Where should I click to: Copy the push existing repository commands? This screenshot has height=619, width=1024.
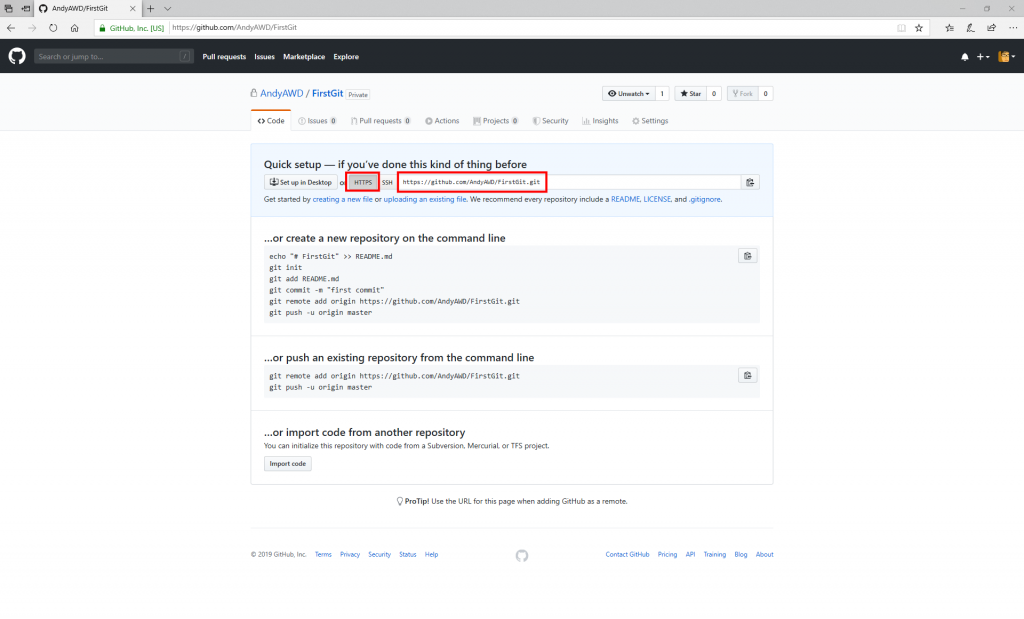coord(748,375)
